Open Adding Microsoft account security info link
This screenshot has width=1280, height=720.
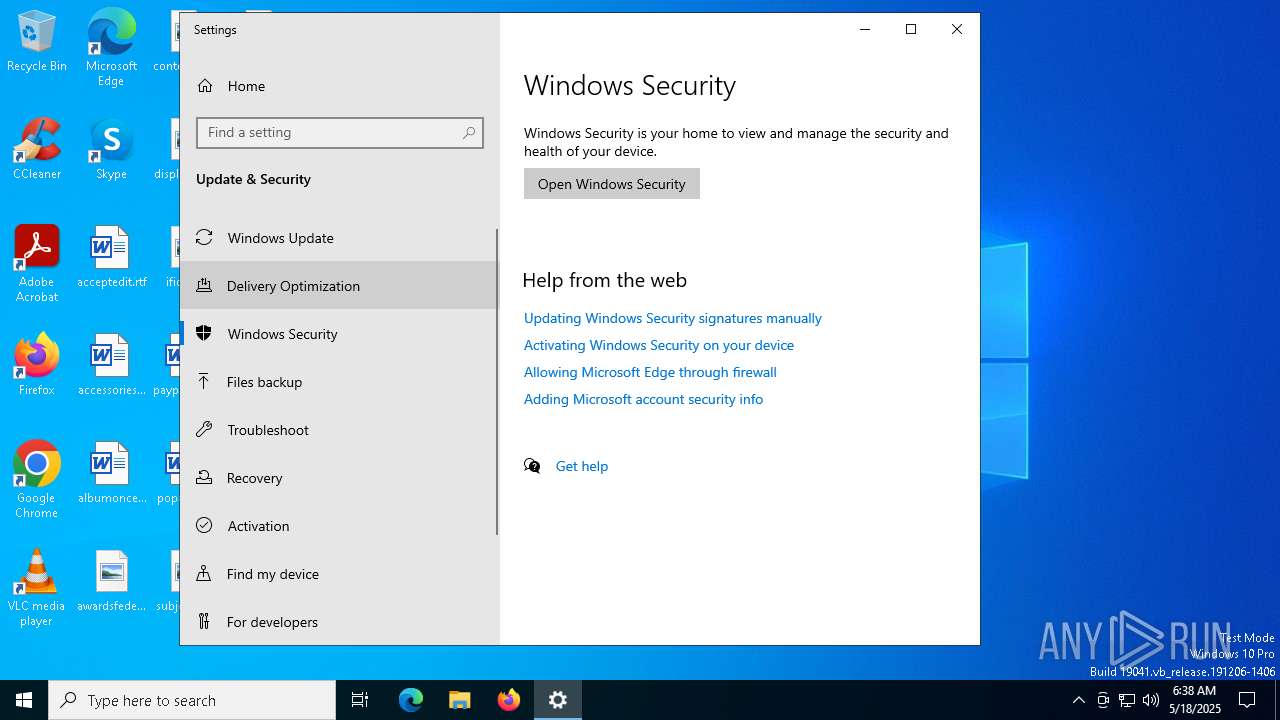(643, 399)
